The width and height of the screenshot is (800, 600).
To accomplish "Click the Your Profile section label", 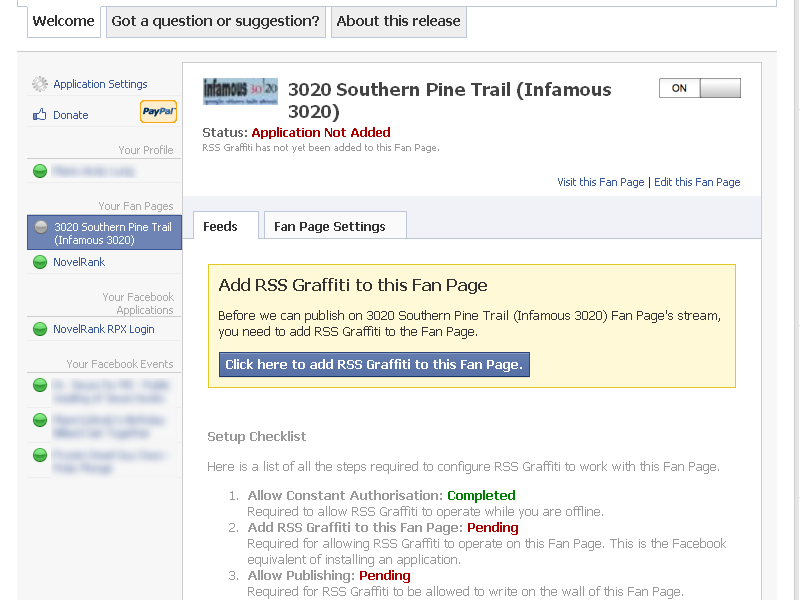I will 146,150.
